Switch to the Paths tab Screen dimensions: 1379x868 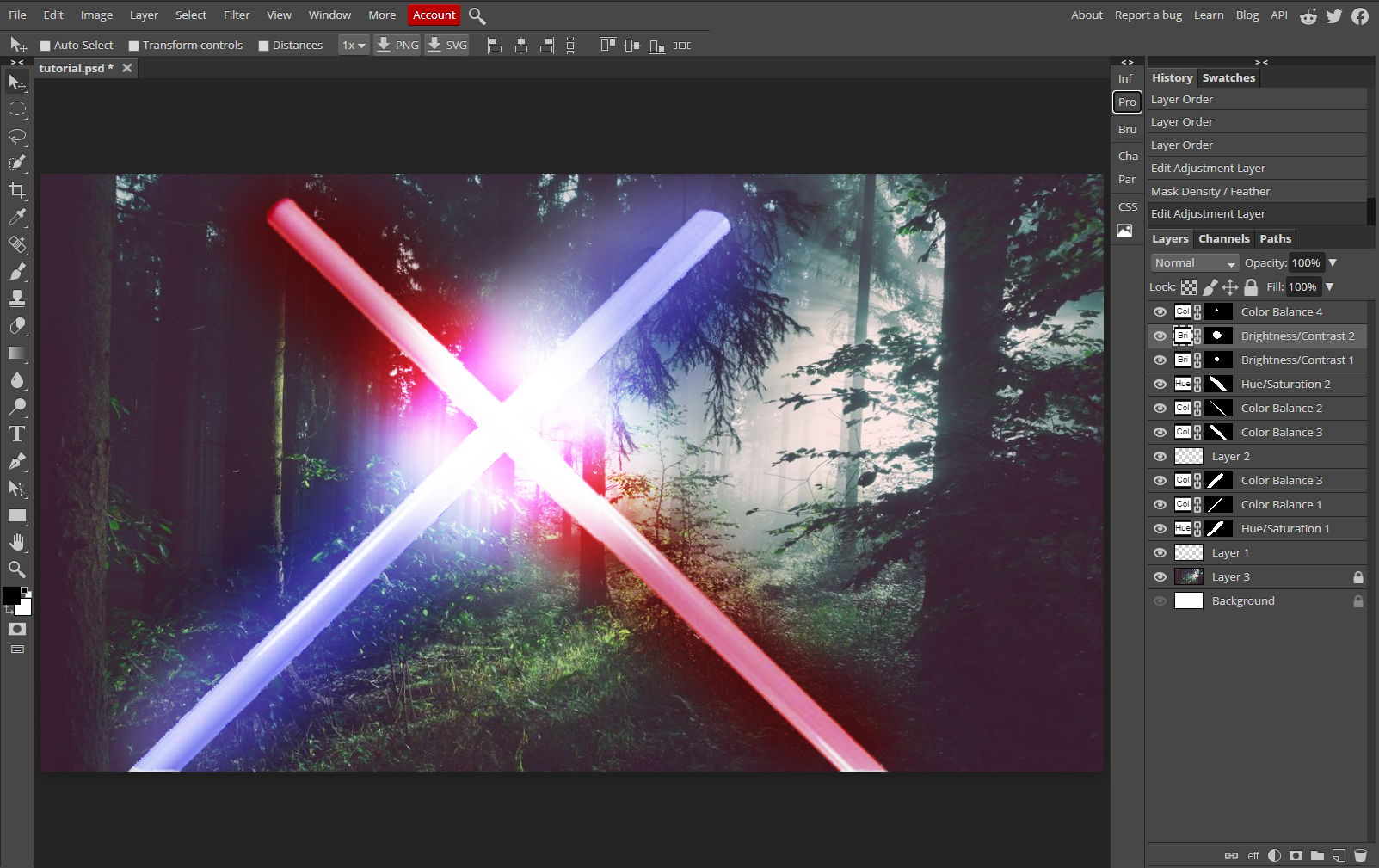[1276, 239]
